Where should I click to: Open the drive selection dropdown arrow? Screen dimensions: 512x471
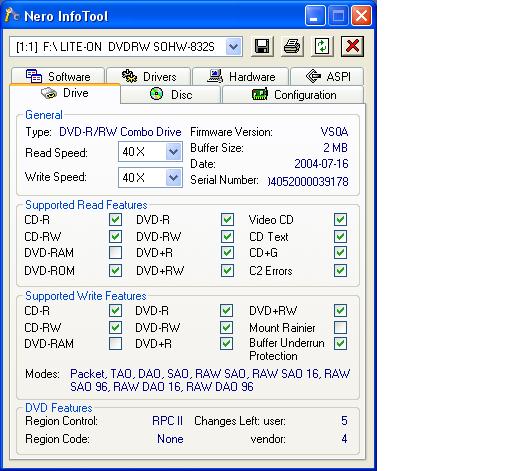[233, 47]
